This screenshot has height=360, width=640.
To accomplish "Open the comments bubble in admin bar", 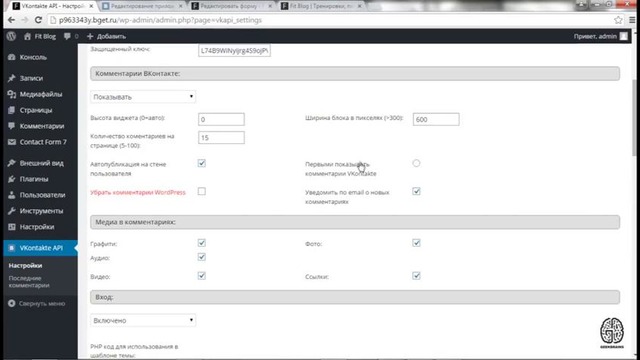I will pos(67,36).
